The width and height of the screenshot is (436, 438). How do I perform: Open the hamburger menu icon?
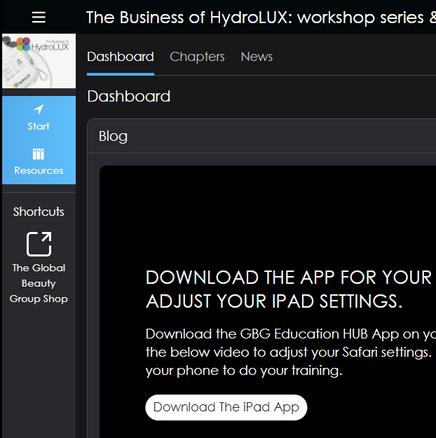pyautogui.click(x=39, y=17)
